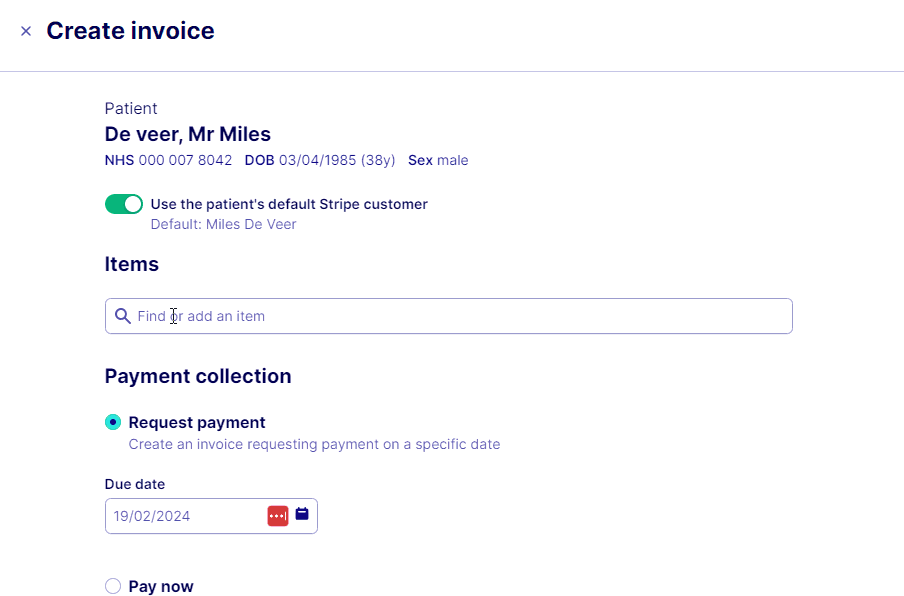Click the NHS number 000 007 8042
This screenshot has height=596, width=904.
tap(192, 160)
